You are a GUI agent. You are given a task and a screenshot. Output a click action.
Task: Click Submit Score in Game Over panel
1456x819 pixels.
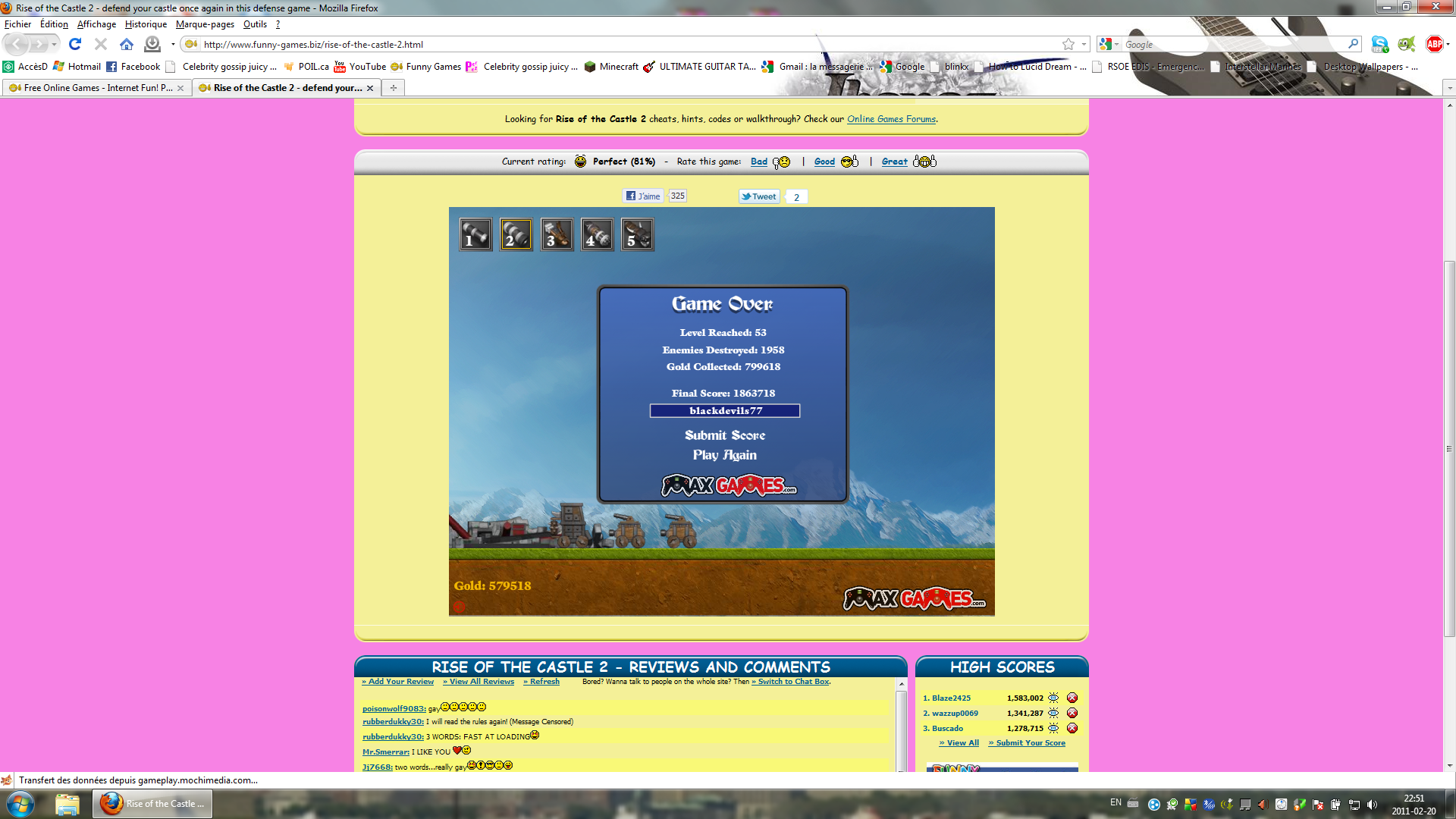725,435
